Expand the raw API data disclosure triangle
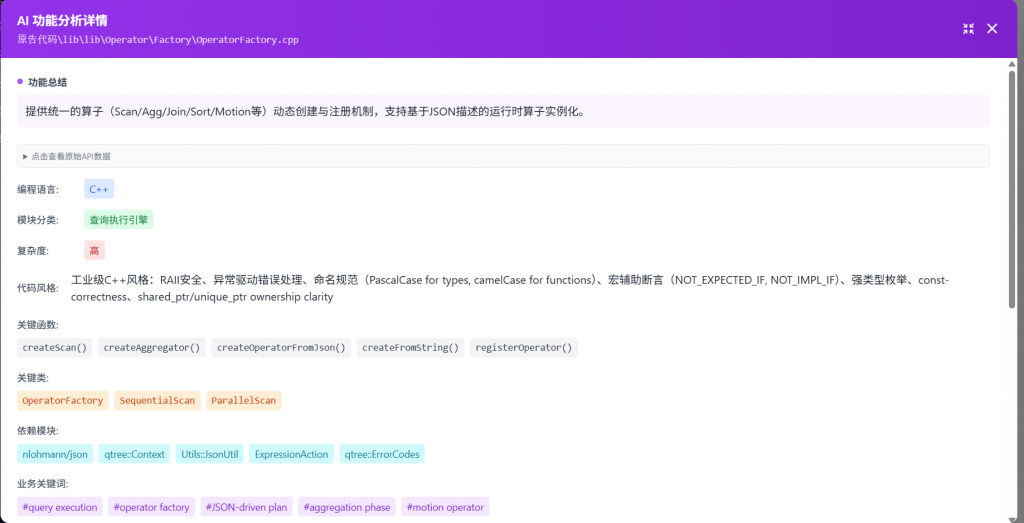1024x523 pixels. [26, 157]
